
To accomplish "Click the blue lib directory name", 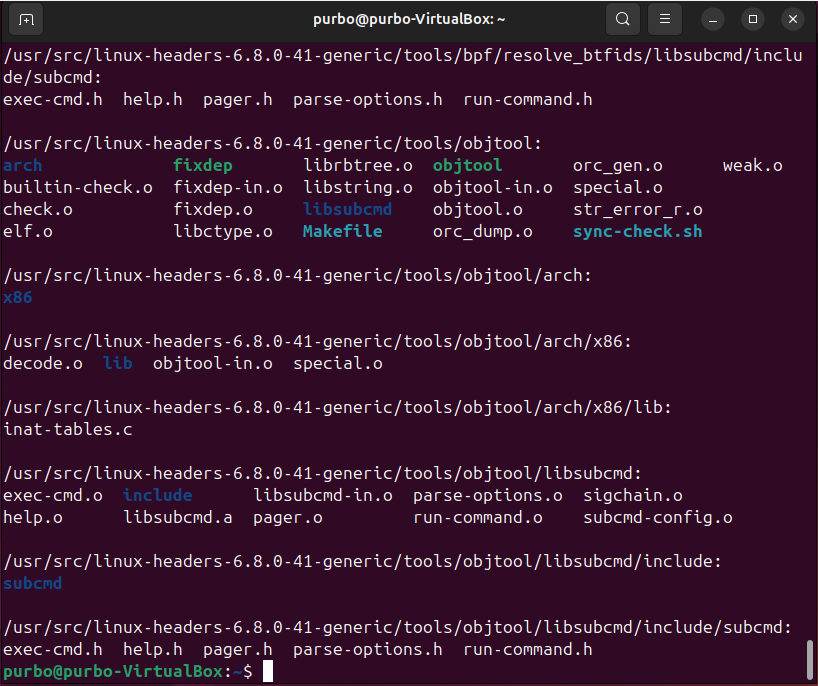I will pyautogui.click(x=117, y=363).
